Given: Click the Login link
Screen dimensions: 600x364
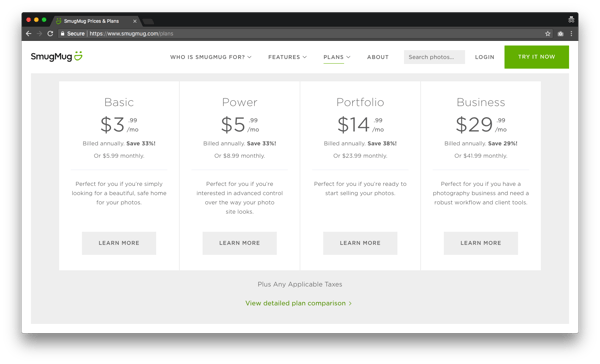Looking at the screenshot, I should coord(484,57).
